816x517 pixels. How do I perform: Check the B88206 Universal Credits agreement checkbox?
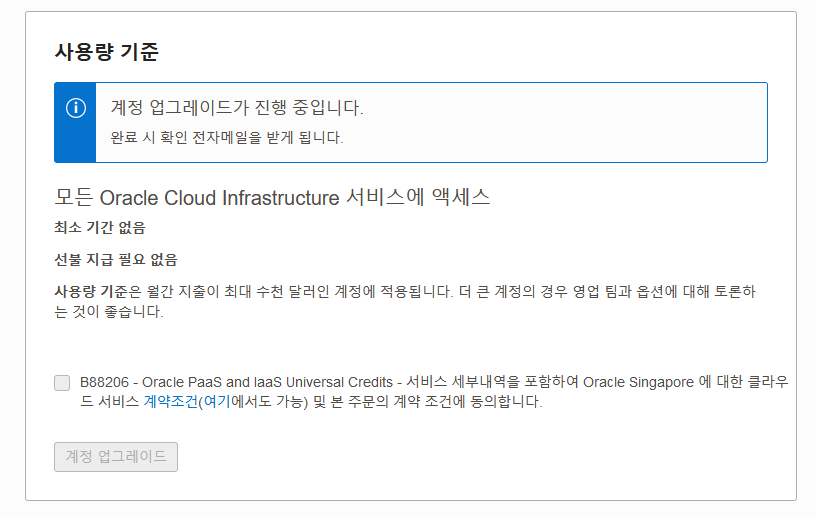62,383
